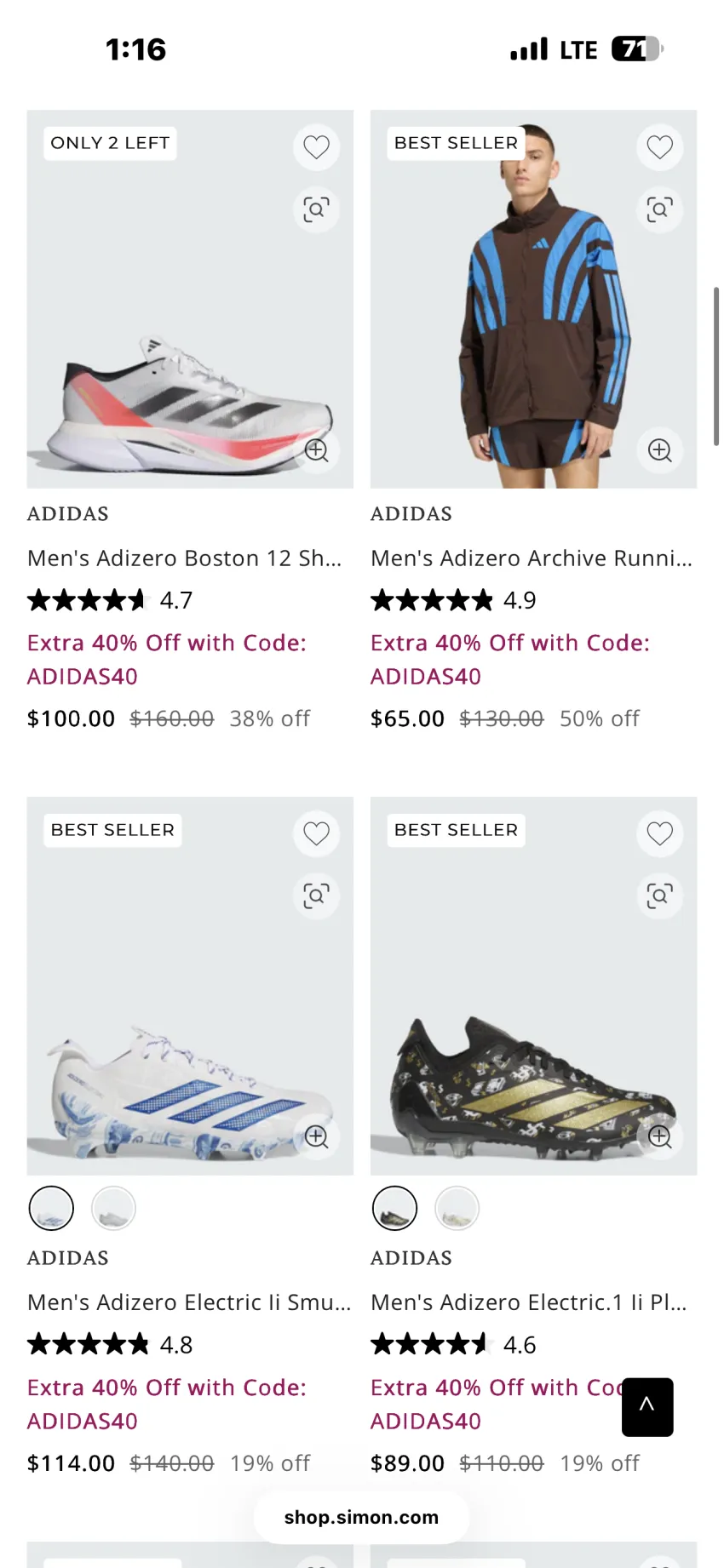Open Men's Adizero Archive Running product title
Viewport: 724px width, 1568px height.
pyautogui.click(x=532, y=558)
